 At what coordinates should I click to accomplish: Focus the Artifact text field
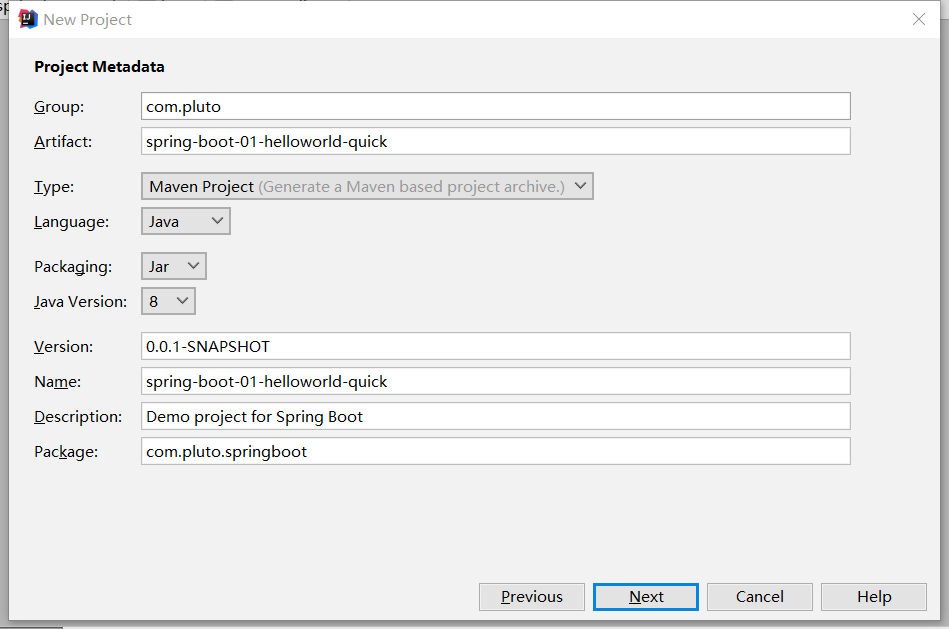(x=496, y=141)
